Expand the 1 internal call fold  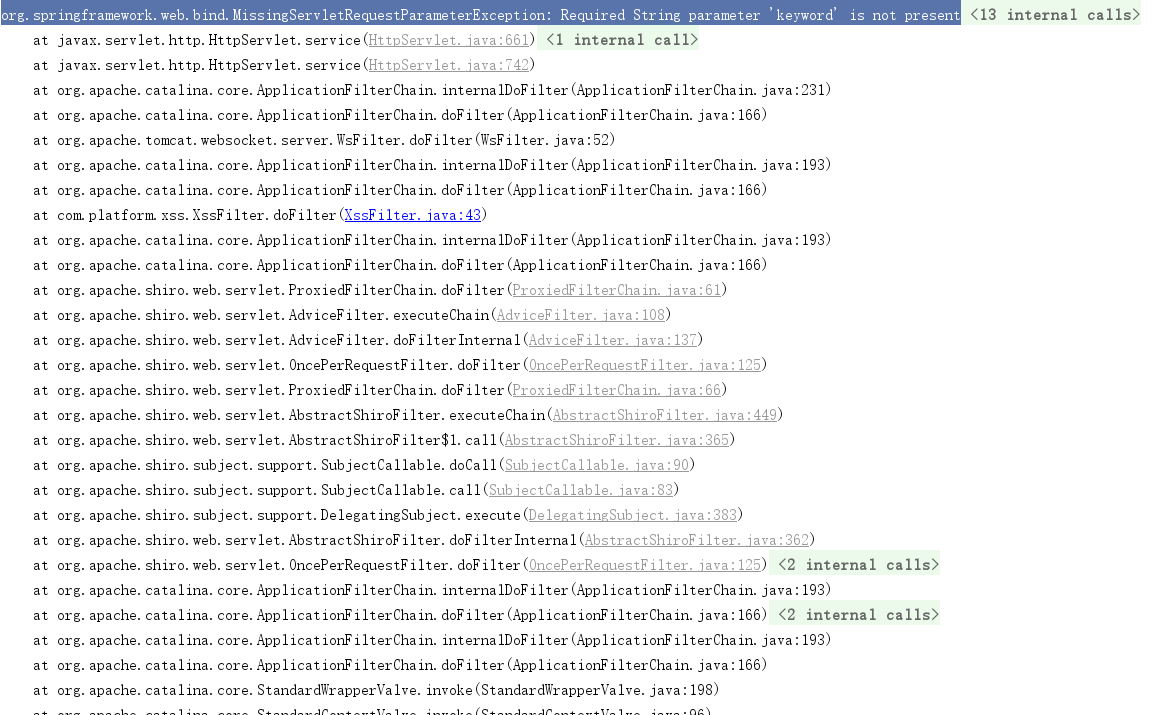click(x=622, y=40)
